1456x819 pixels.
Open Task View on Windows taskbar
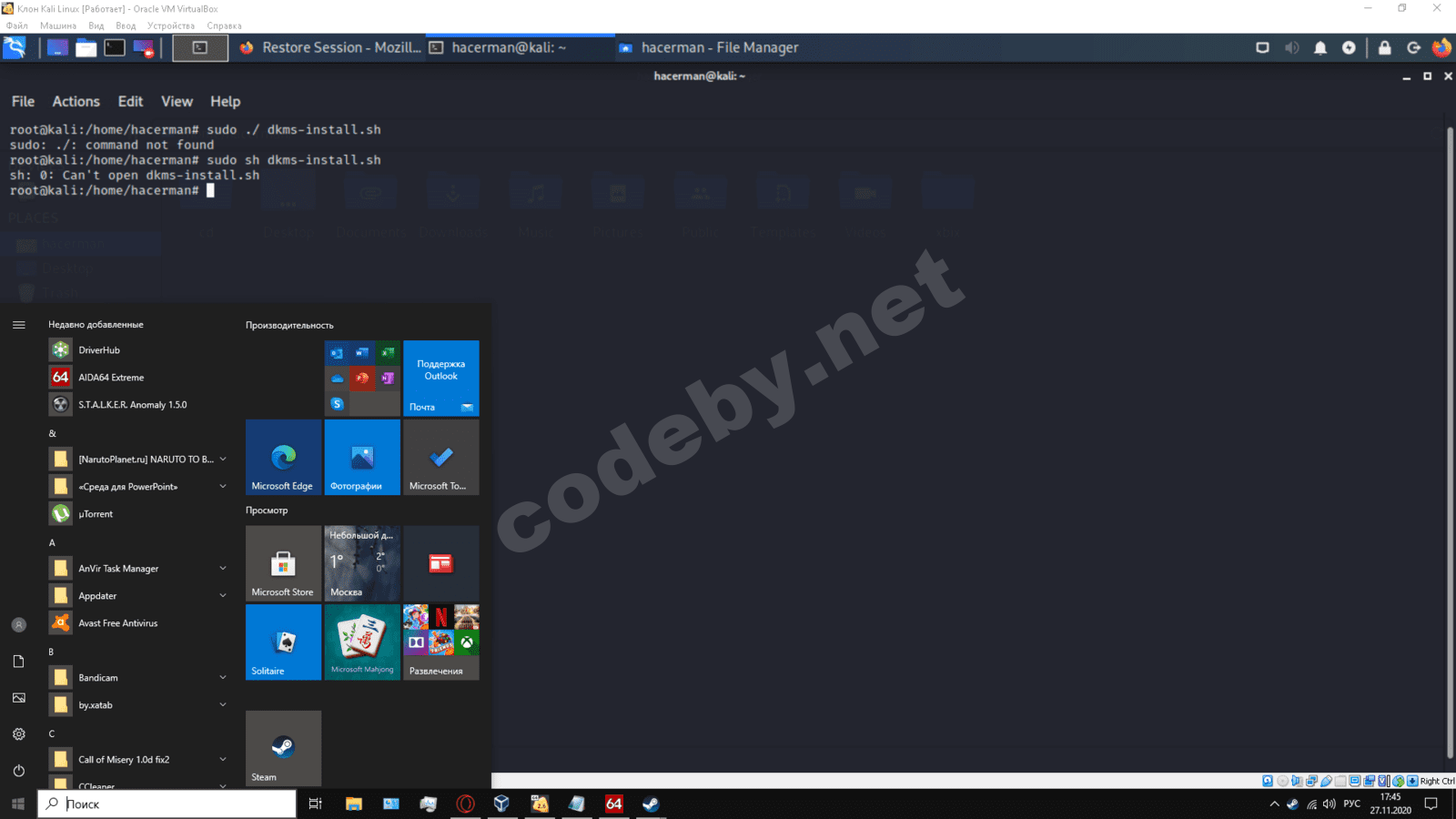coord(315,804)
